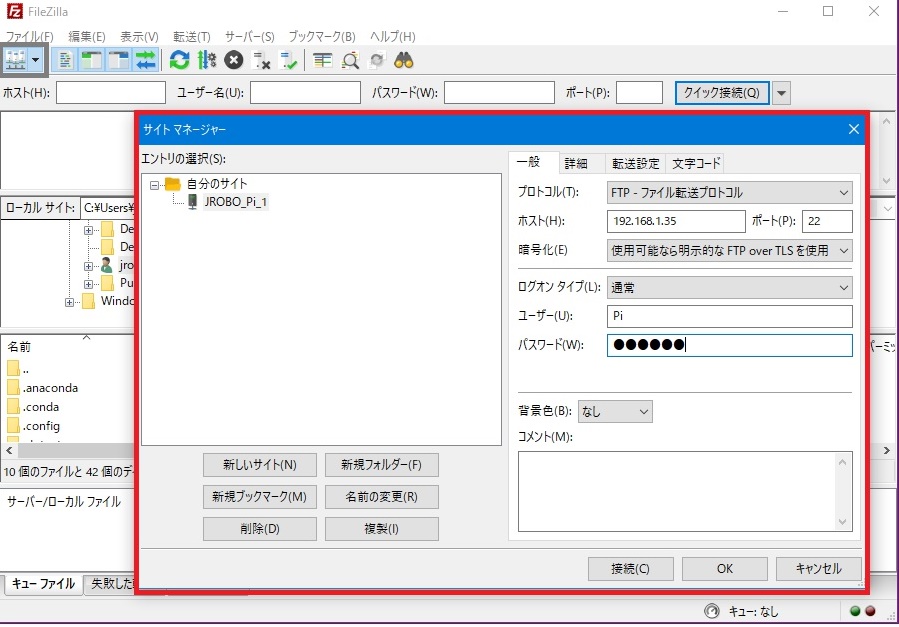The width and height of the screenshot is (899, 627).
Task: Click the Site Manager パスワード(W) field
Action: pos(729,345)
